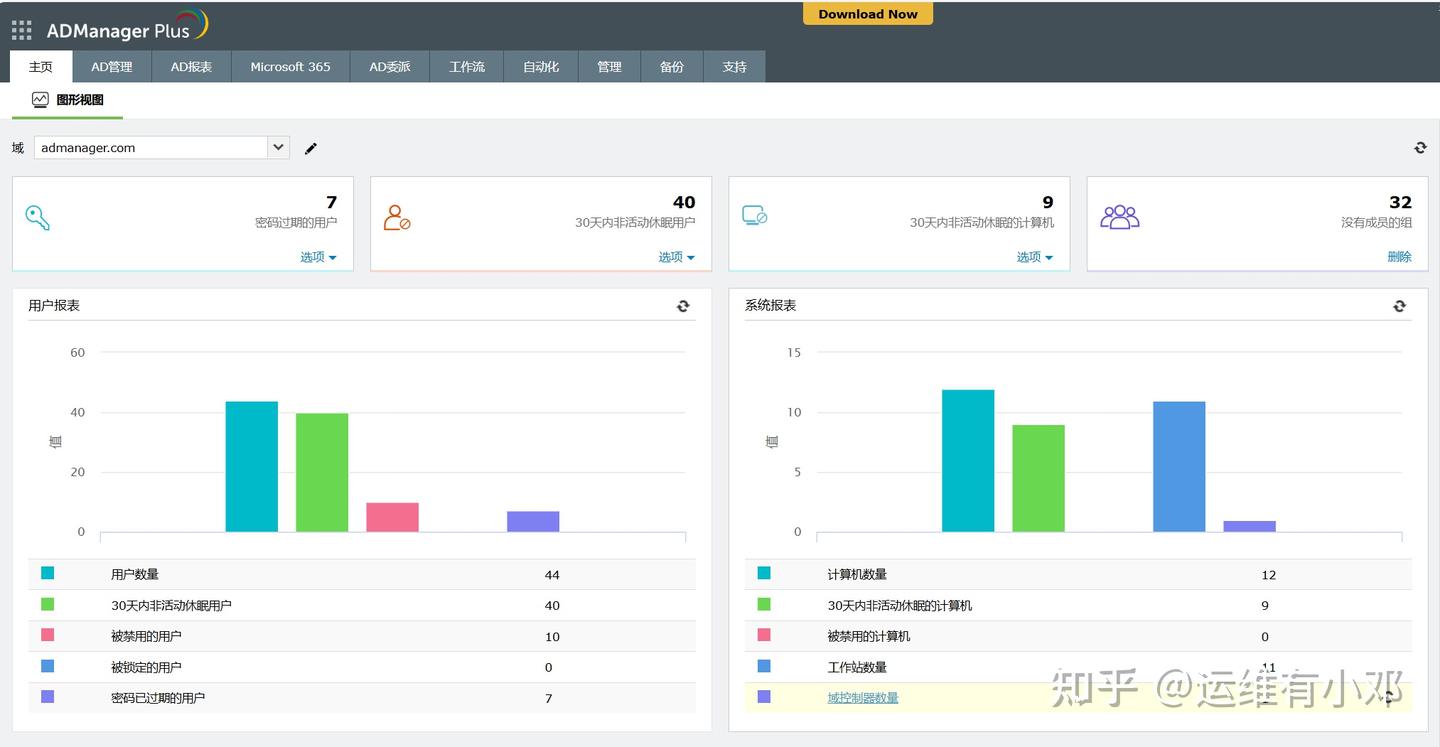Open the apps grid icon
This screenshot has width=1440, height=747.
coord(21,30)
